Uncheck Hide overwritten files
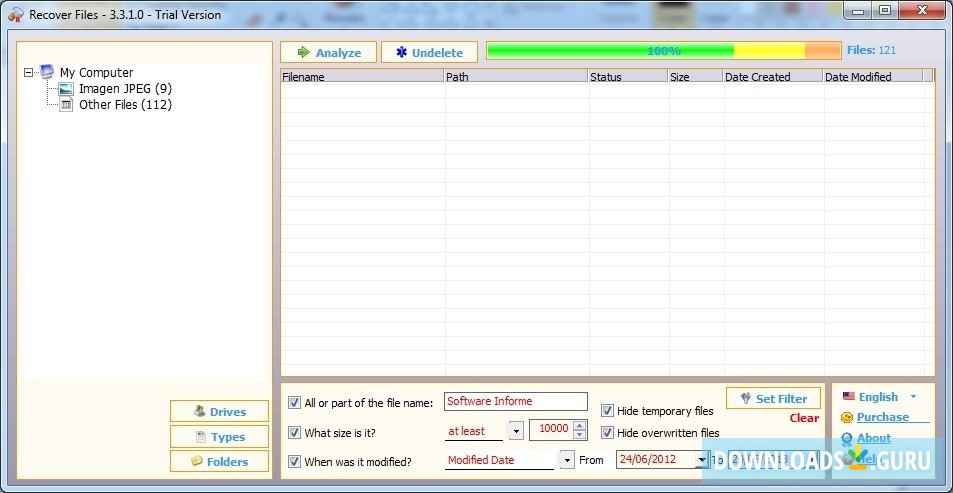Image resolution: width=953 pixels, height=493 pixels. coord(607,433)
